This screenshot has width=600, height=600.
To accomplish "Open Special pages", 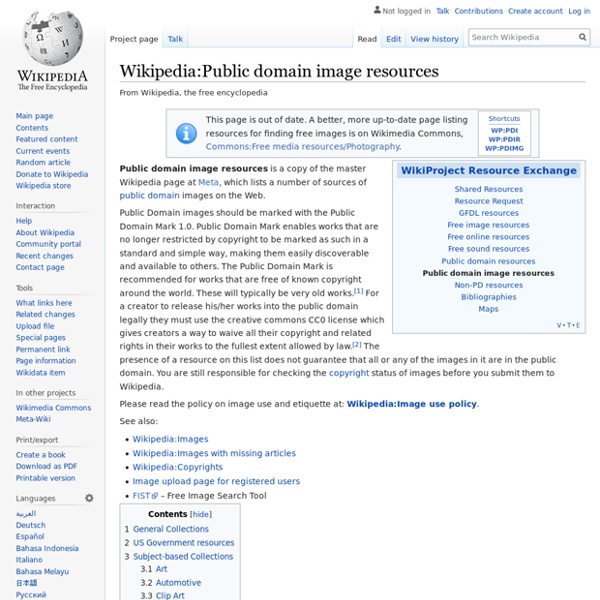I will click(x=41, y=338).
